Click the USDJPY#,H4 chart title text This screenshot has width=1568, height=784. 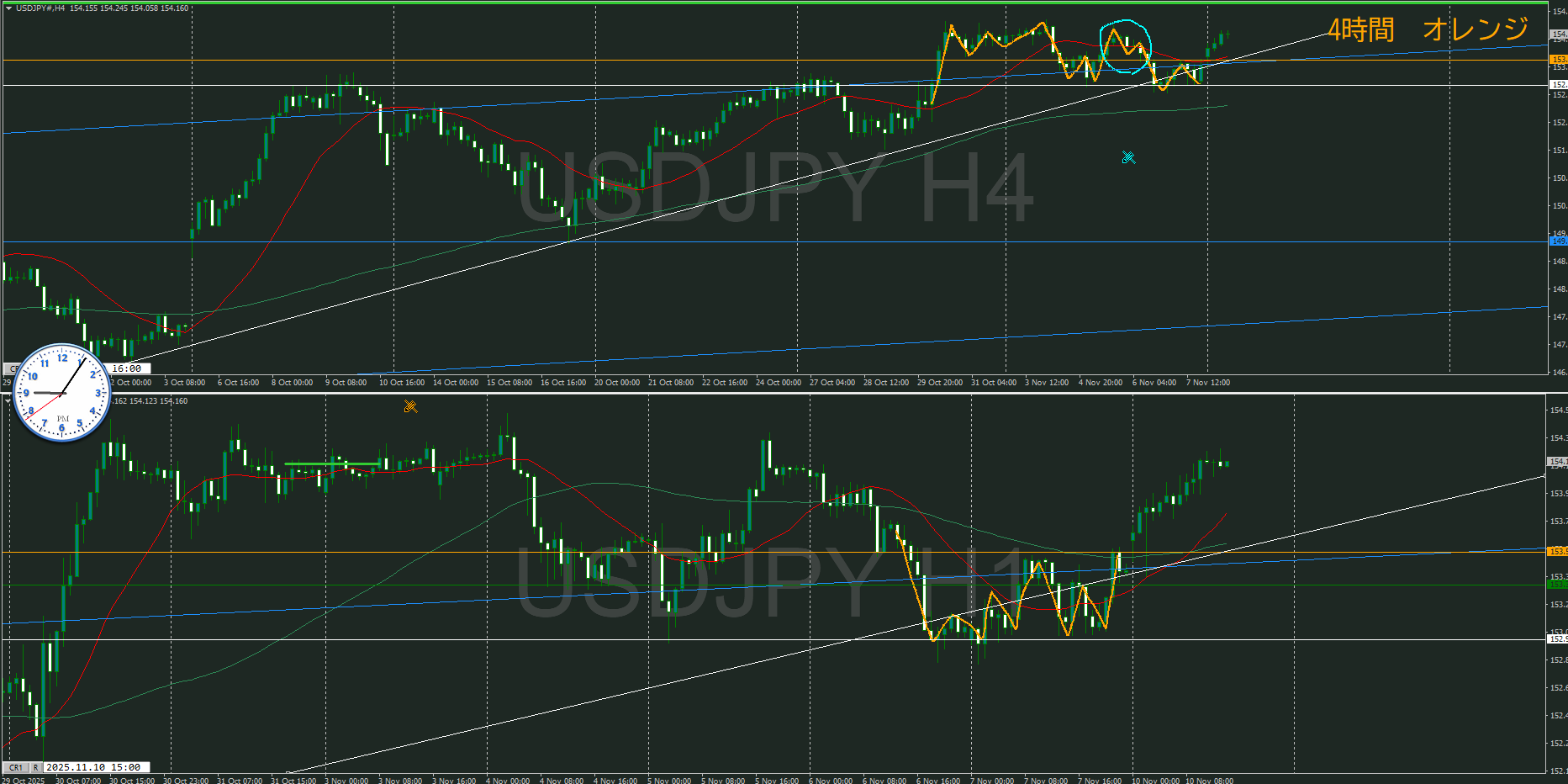pyautogui.click(x=40, y=8)
